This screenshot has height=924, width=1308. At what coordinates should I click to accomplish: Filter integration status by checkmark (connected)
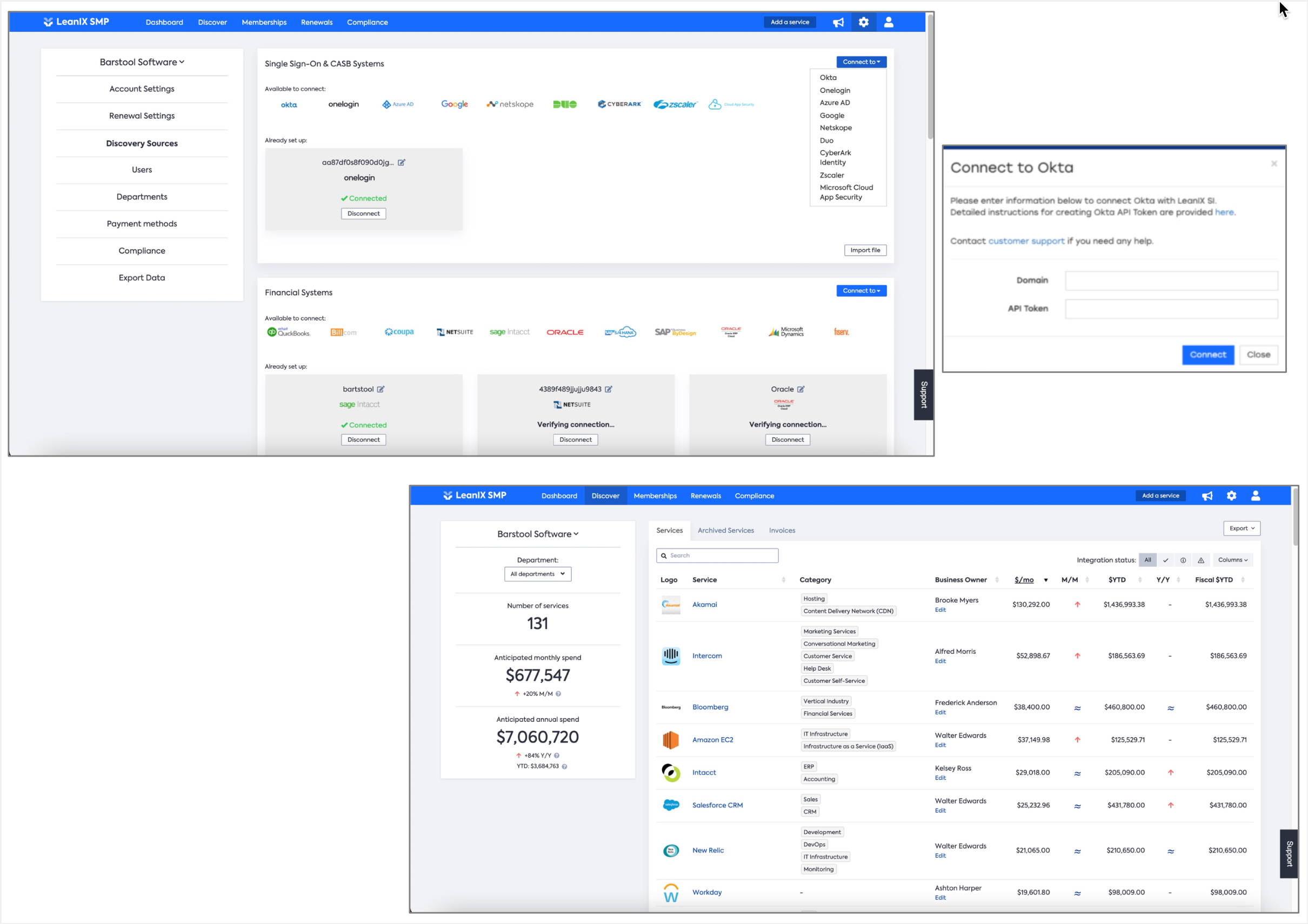tap(1165, 560)
